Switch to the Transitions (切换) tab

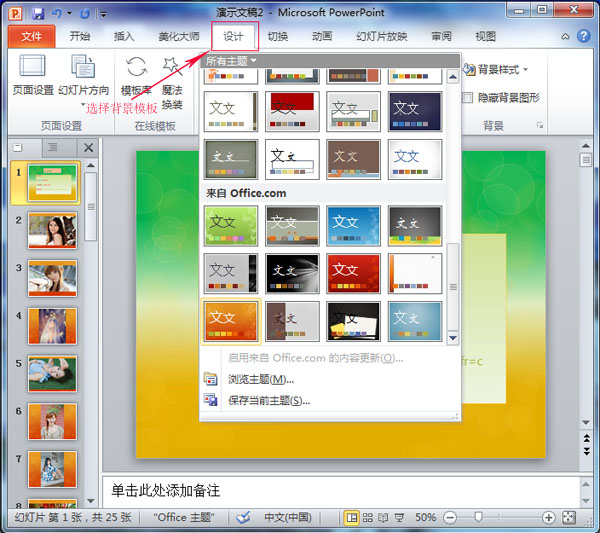pyautogui.click(x=277, y=36)
